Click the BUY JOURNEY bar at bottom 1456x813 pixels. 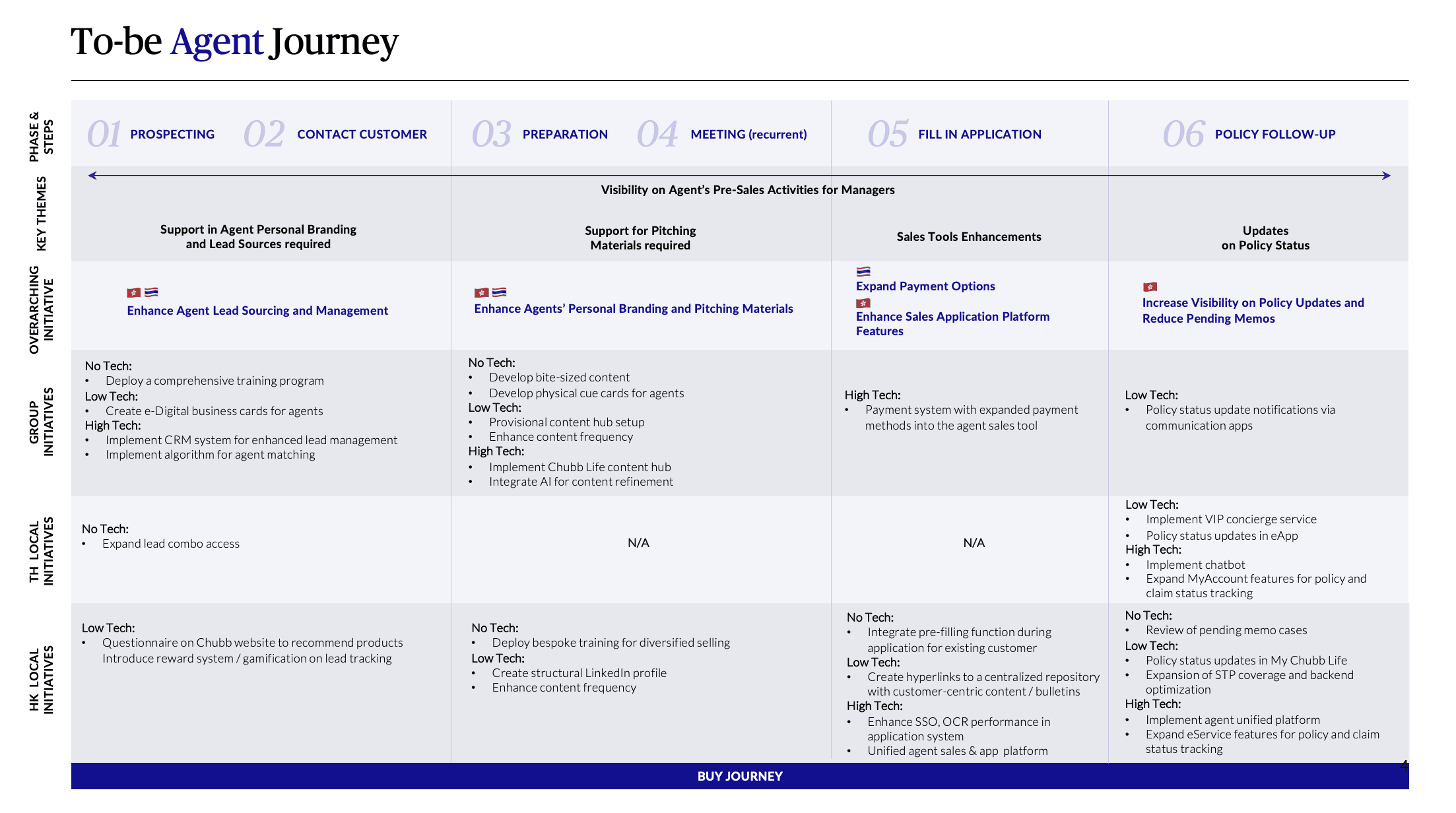tap(740, 776)
